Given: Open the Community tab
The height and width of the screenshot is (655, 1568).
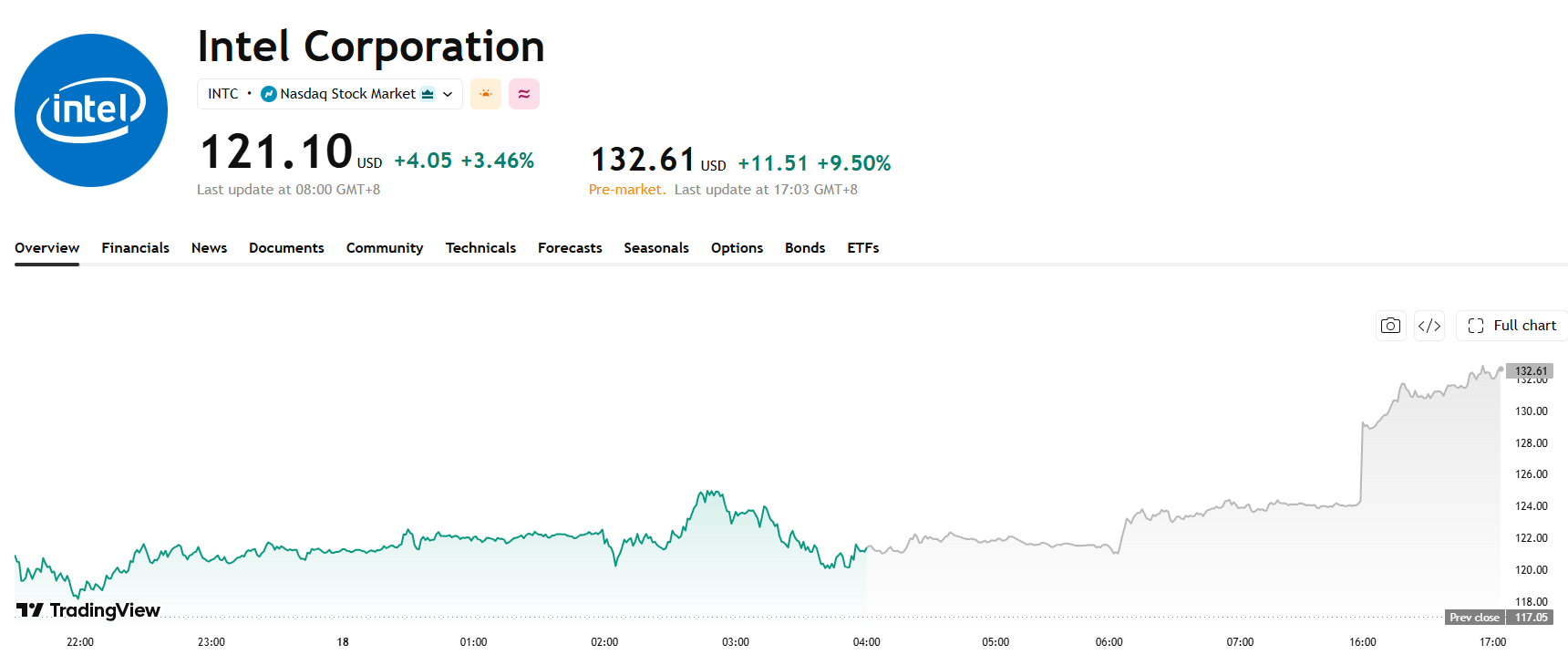Looking at the screenshot, I should point(385,248).
